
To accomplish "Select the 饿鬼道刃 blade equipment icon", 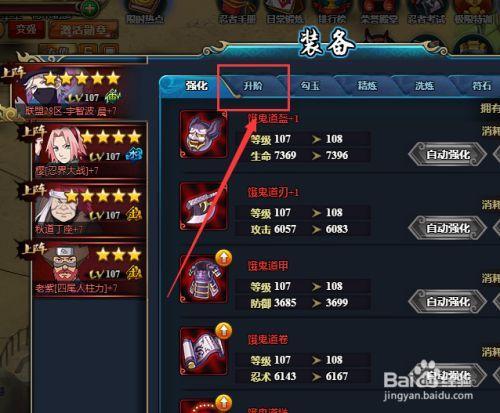I will coord(203,207).
